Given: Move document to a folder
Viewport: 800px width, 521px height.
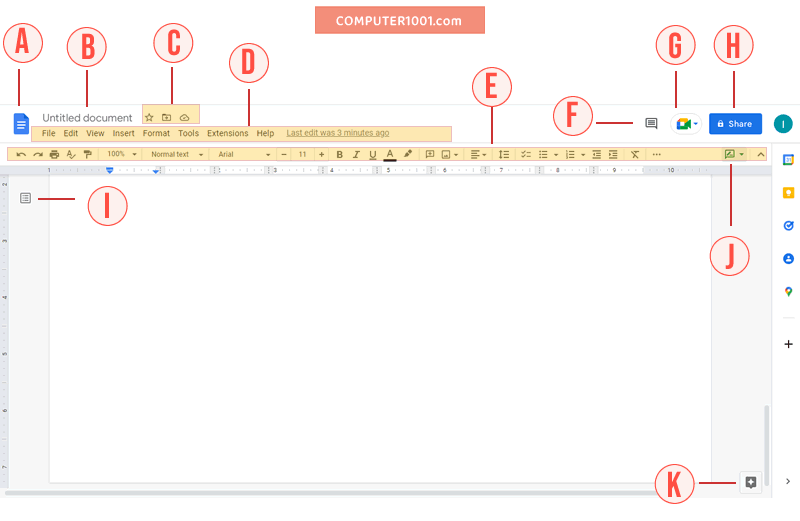Looking at the screenshot, I should (x=166, y=117).
